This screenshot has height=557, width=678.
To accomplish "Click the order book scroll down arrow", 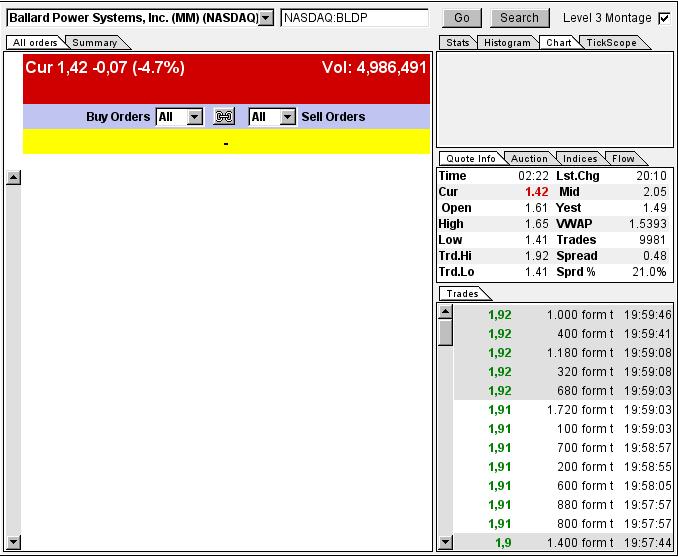I will [x=13, y=542].
